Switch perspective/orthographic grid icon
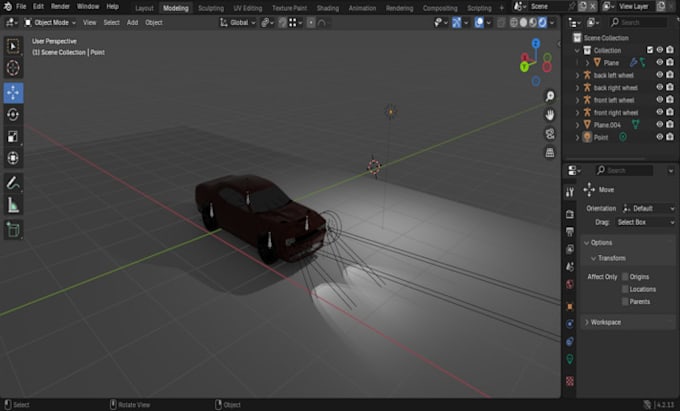 point(550,152)
